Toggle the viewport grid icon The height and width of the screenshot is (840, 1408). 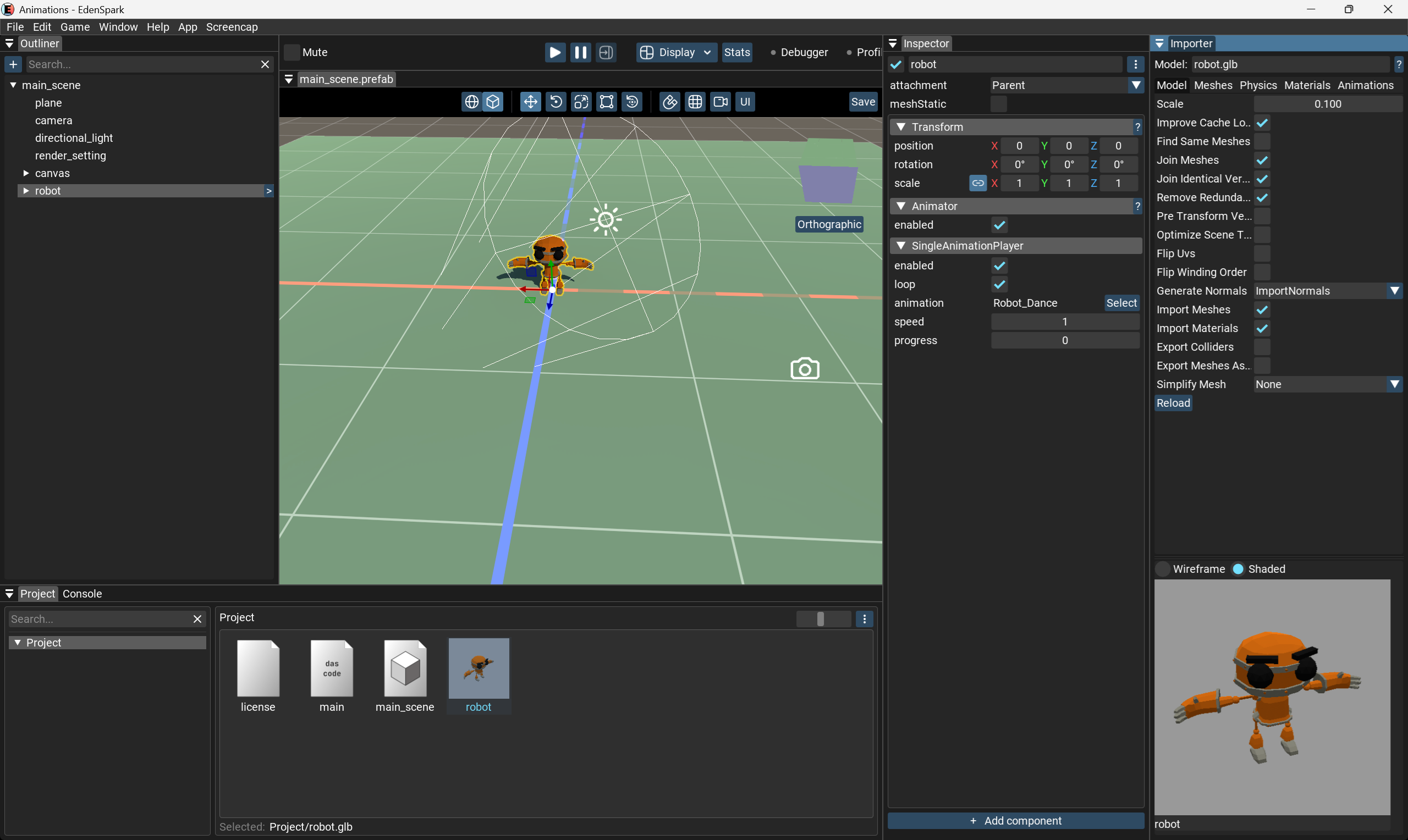[x=695, y=102]
